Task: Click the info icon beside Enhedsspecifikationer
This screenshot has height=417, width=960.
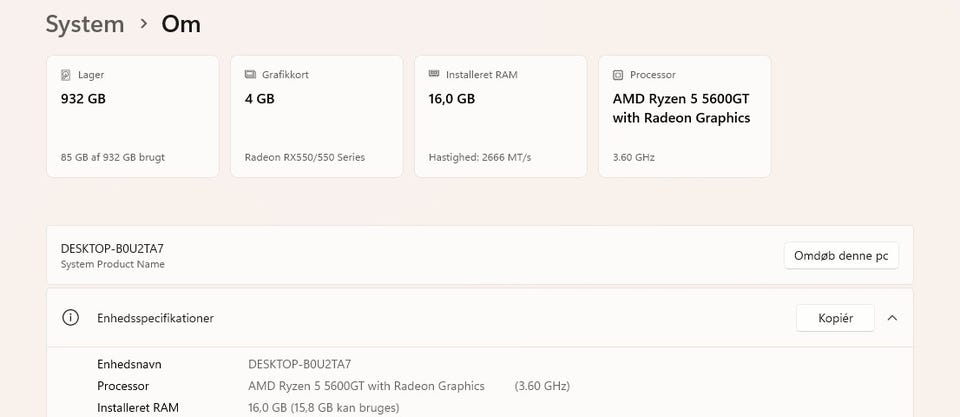Action: 70,318
